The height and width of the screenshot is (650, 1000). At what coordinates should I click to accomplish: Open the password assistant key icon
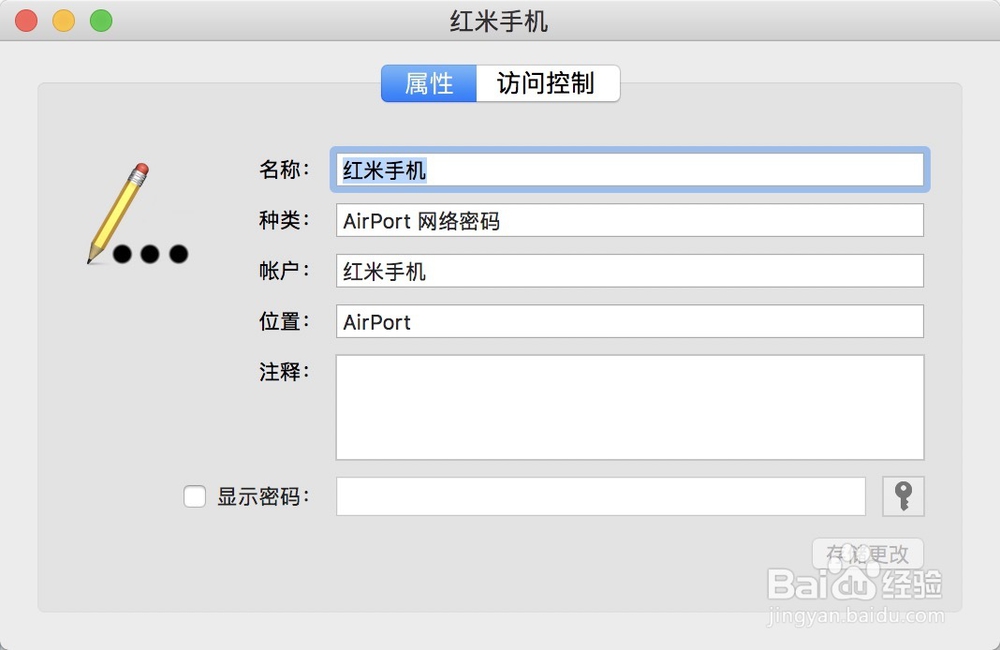(903, 496)
